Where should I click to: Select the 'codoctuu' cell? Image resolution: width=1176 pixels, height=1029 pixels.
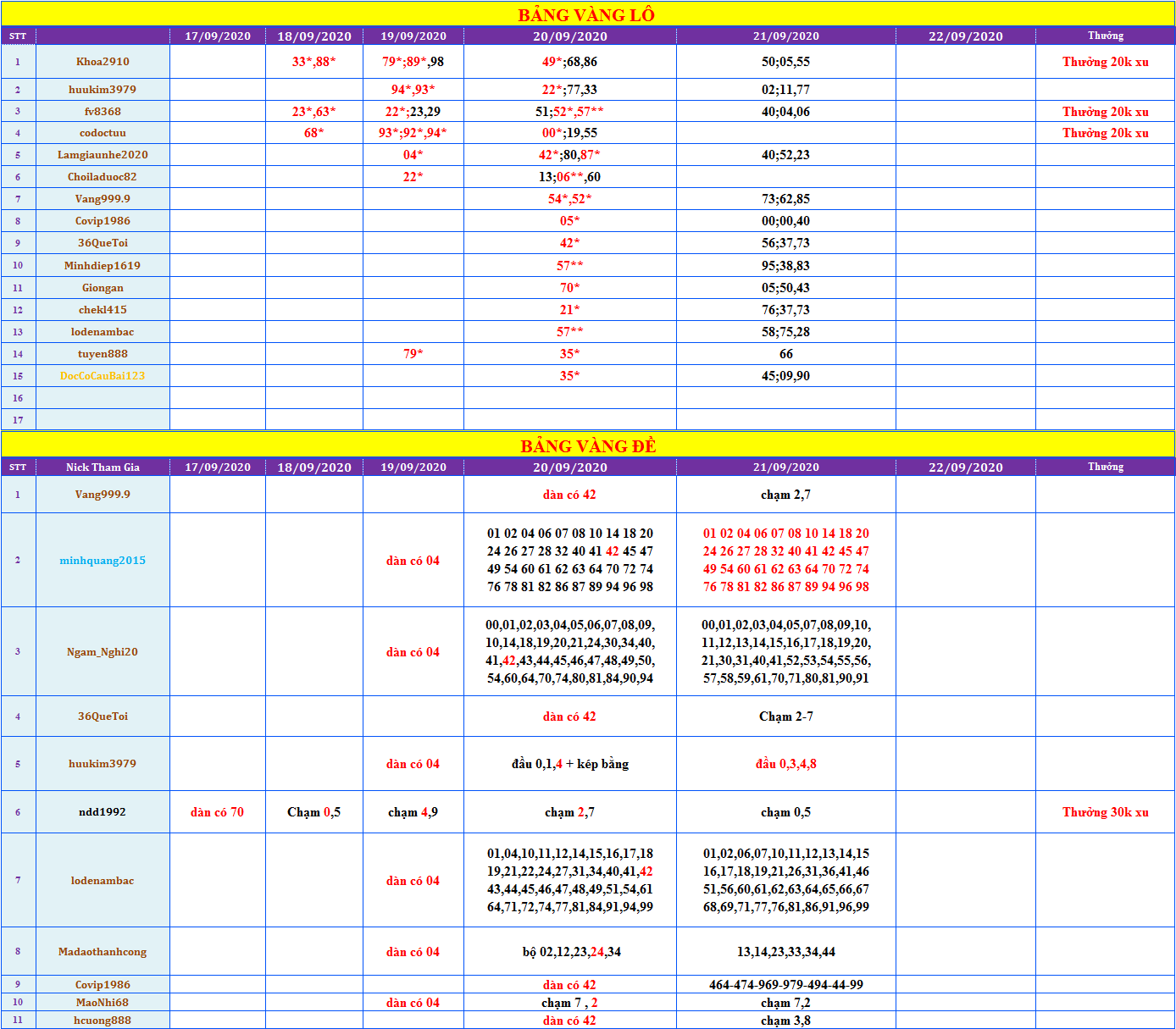click(x=103, y=133)
